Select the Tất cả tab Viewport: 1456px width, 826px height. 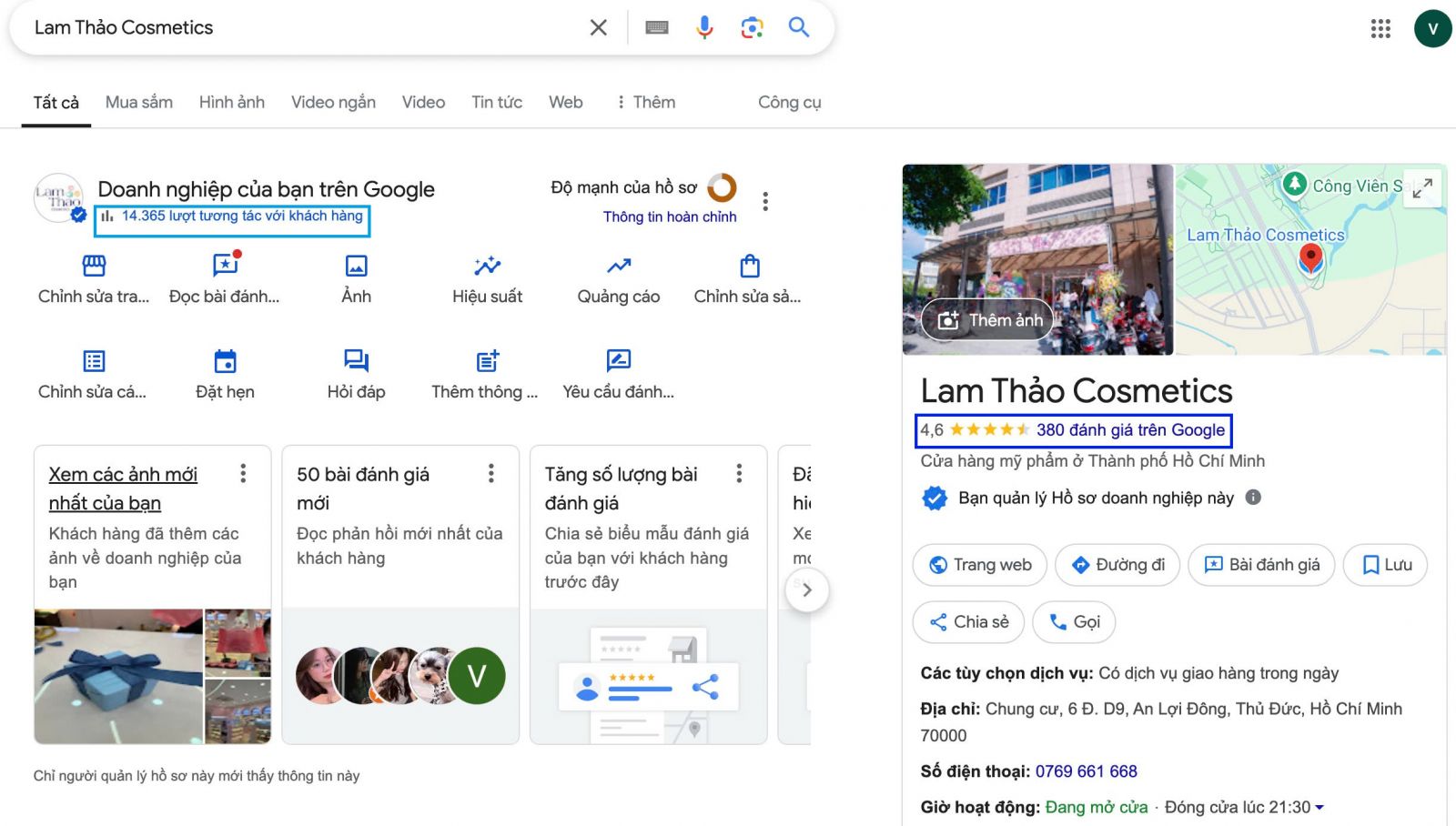point(56,102)
